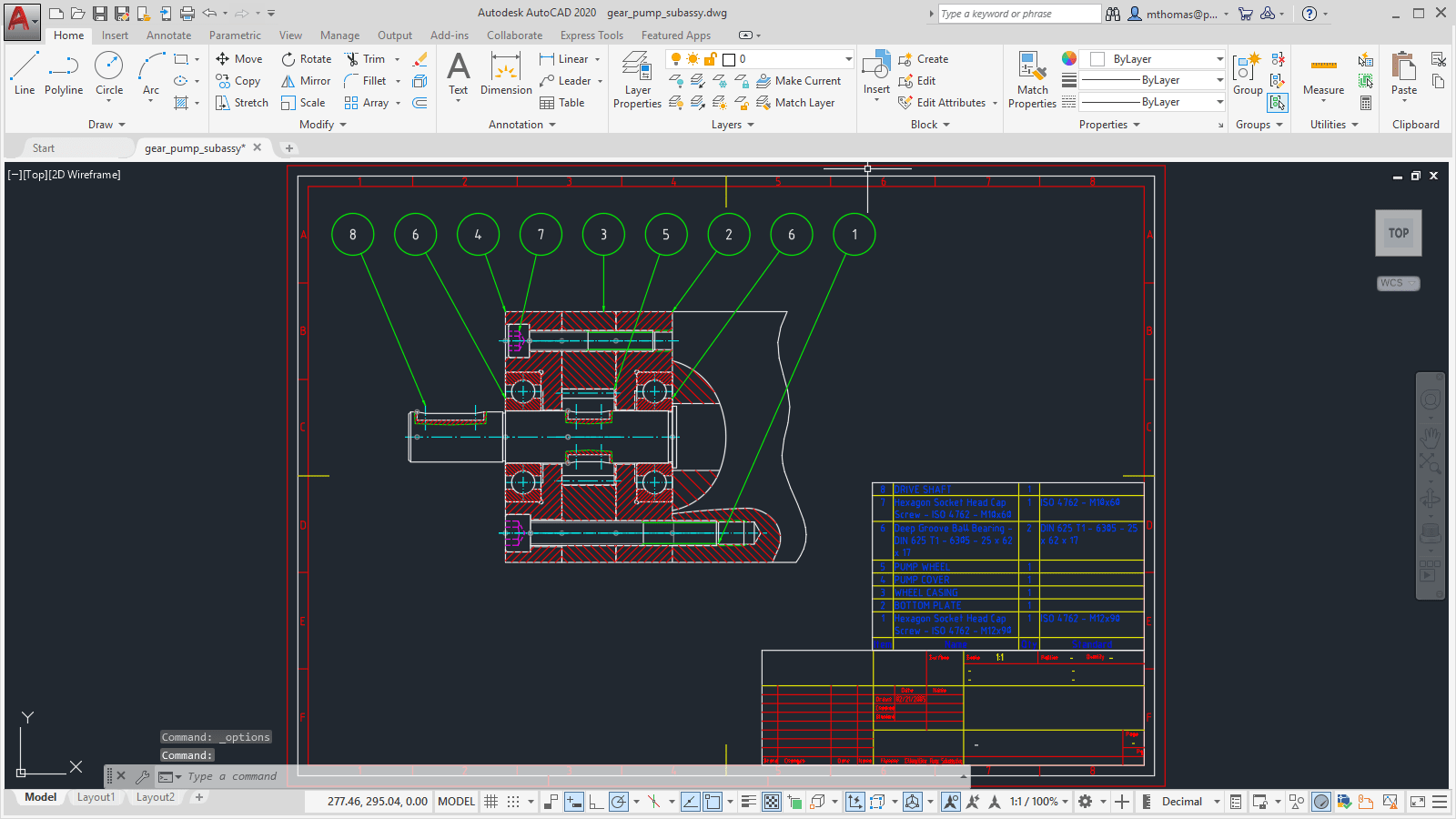
Task: Select the Line drawing tool
Action: coord(25,73)
